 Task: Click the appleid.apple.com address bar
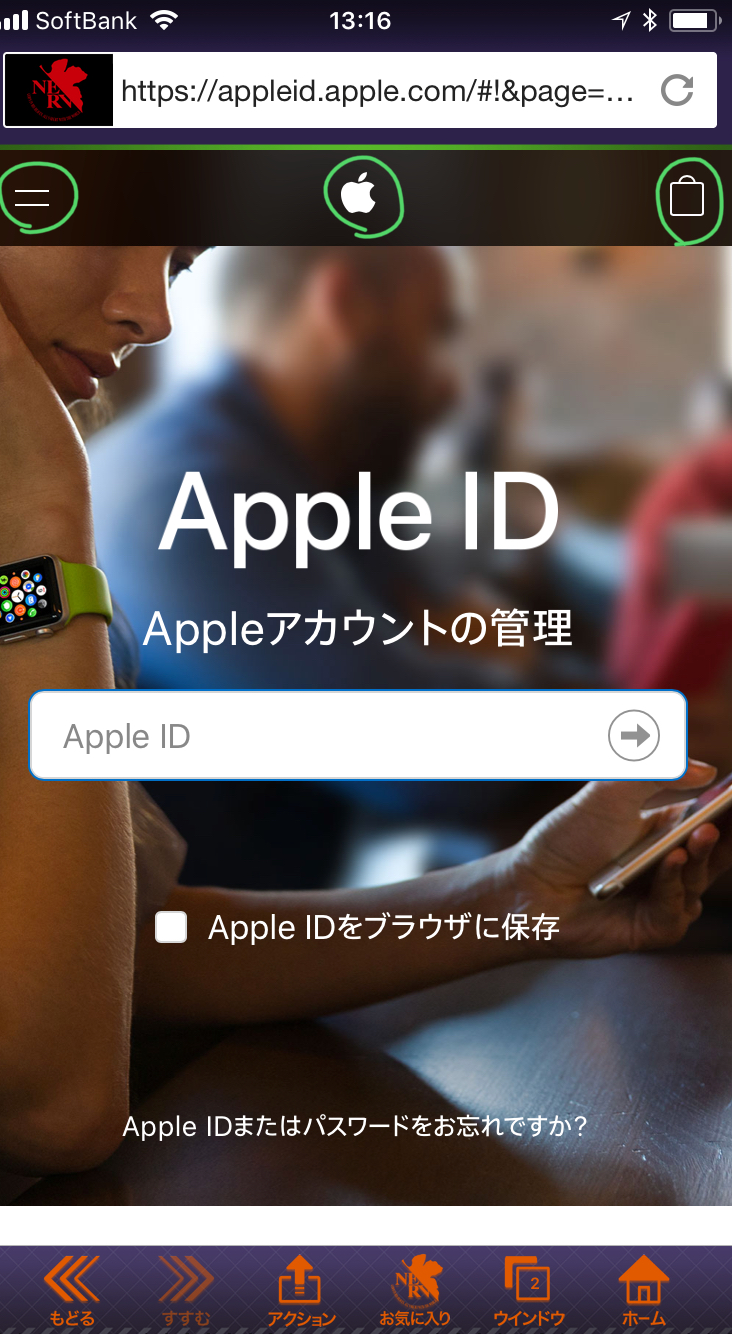378,91
